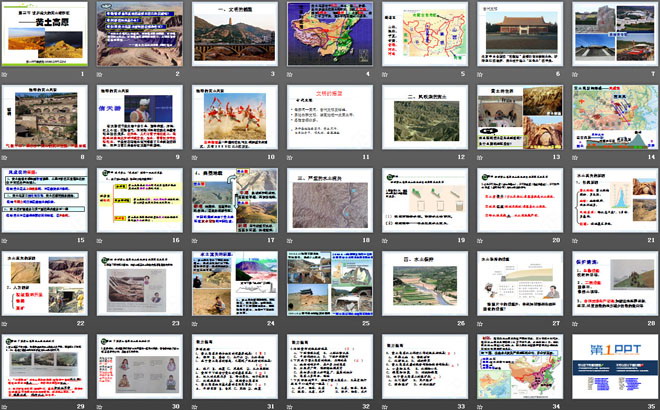
Task: Select slide 28 titled 保护措施
Action: [x=610, y=283]
